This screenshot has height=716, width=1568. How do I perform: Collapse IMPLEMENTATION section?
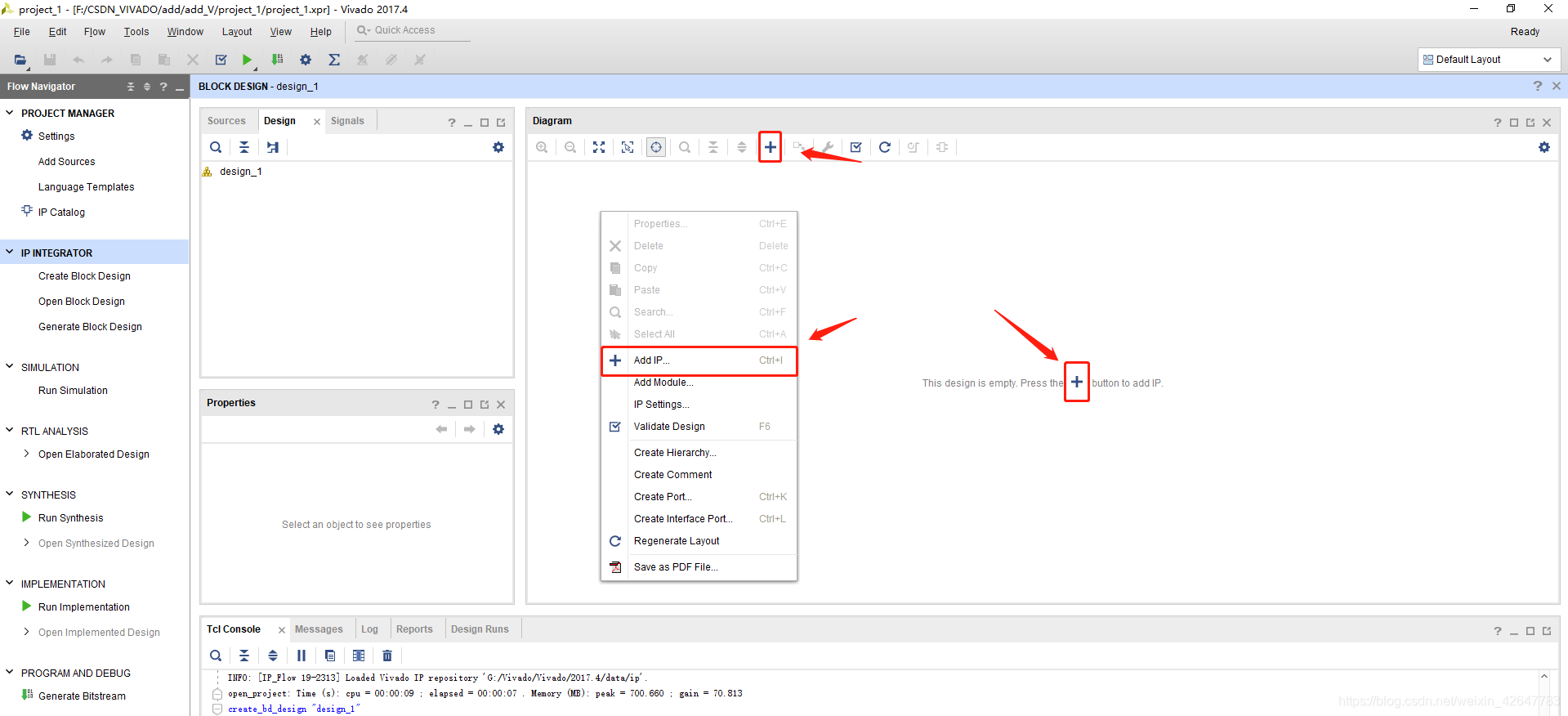point(10,584)
